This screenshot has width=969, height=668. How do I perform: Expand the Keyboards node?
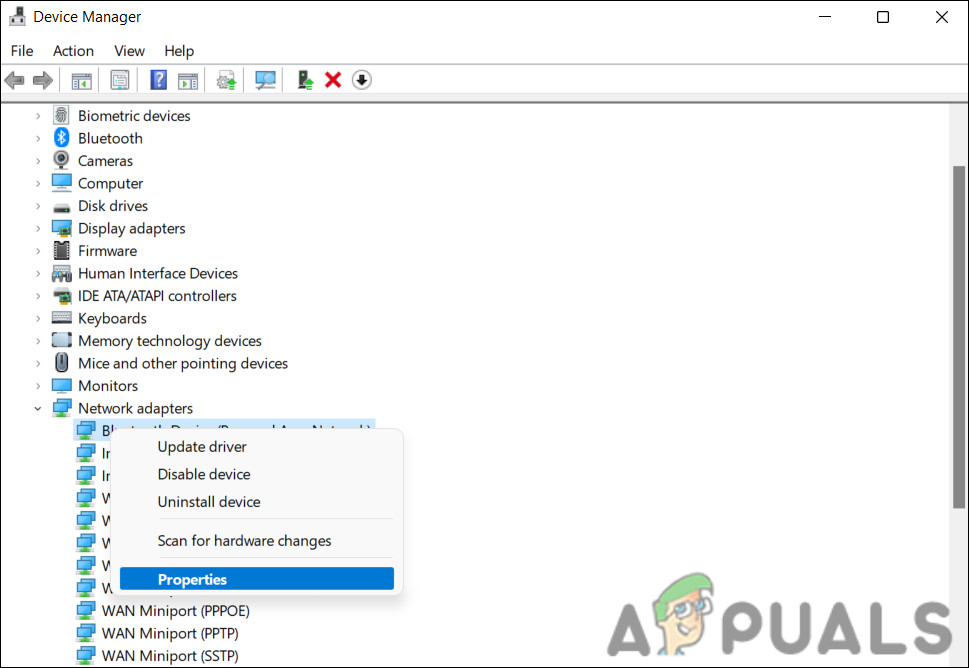coord(38,318)
